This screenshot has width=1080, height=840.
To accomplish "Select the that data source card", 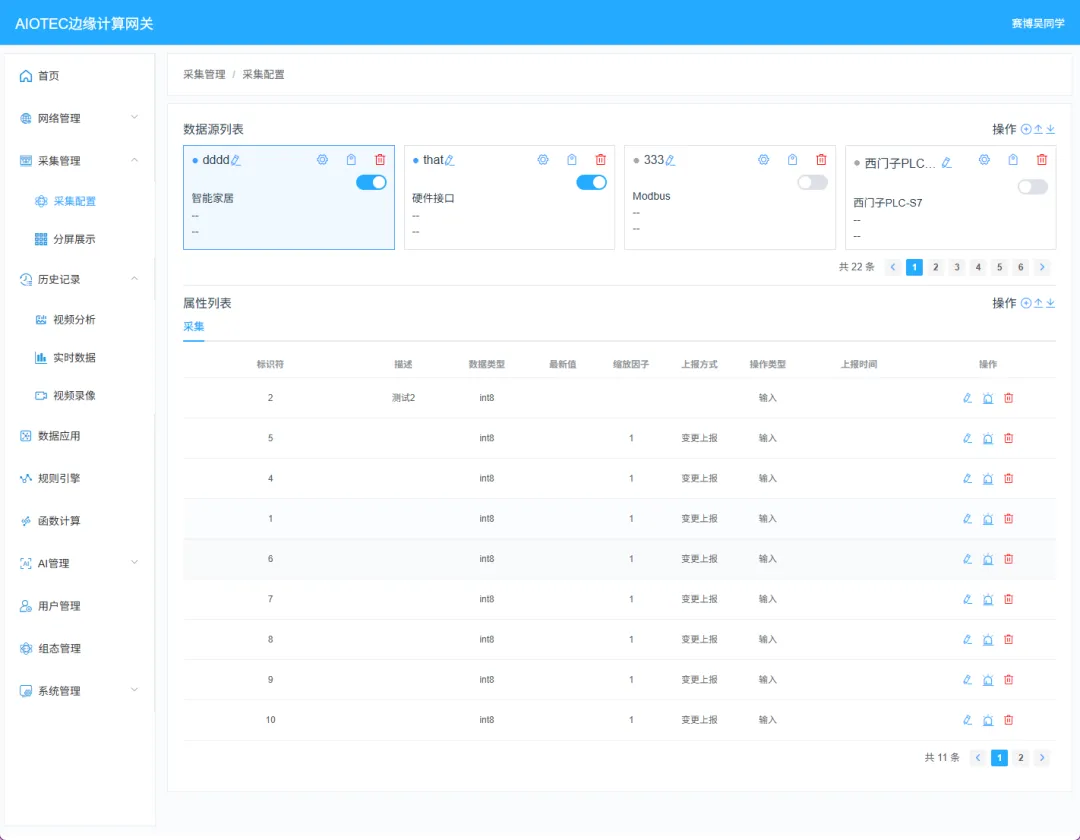I will (x=509, y=197).
